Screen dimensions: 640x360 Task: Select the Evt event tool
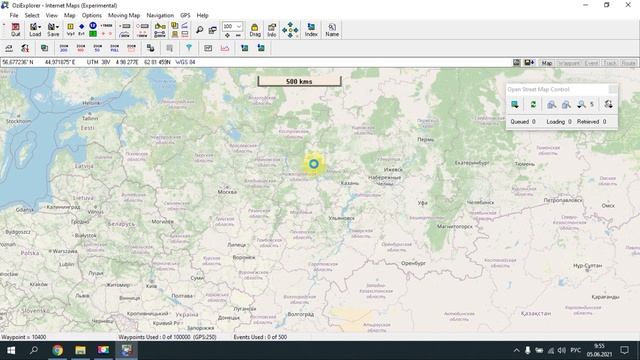pos(81,30)
